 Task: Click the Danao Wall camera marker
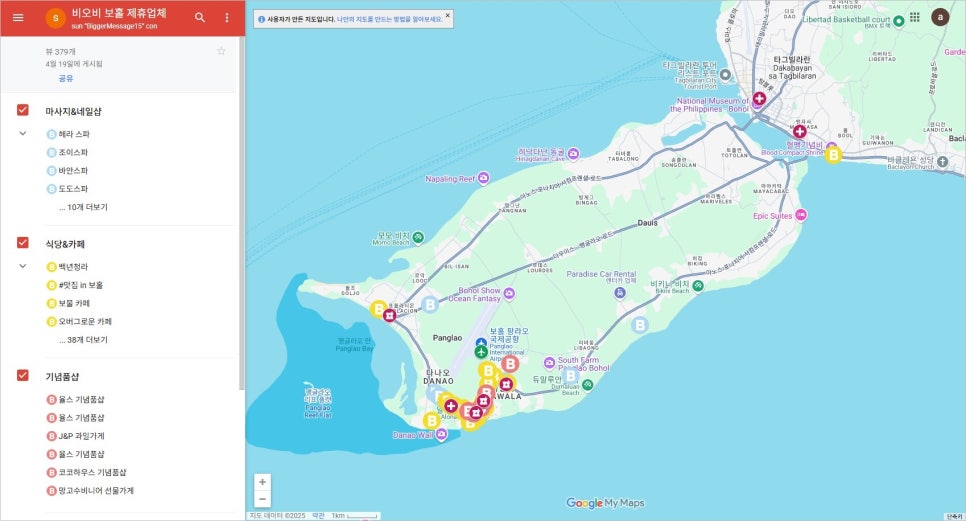pos(441,434)
